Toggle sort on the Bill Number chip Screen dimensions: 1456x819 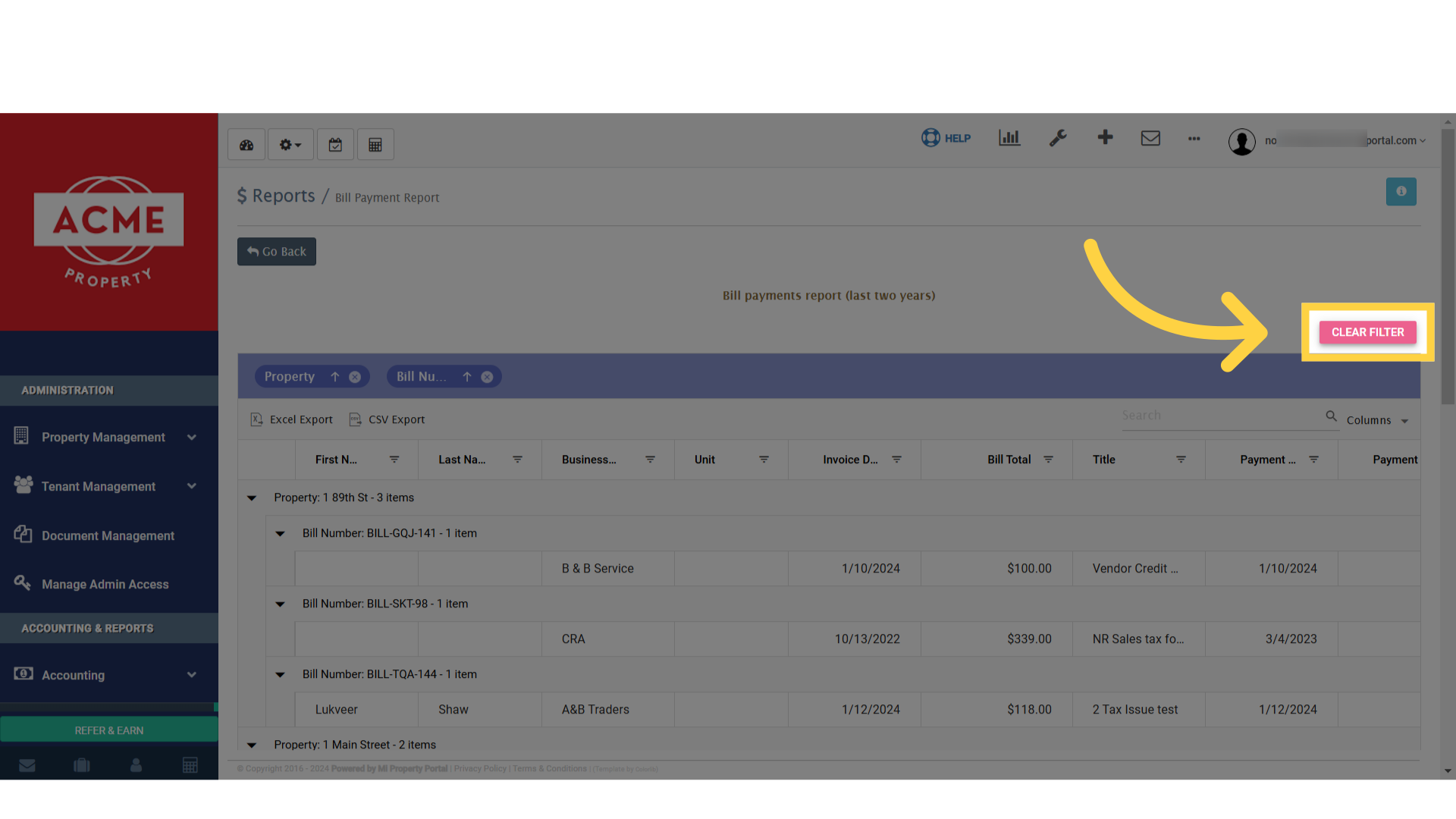coord(467,377)
